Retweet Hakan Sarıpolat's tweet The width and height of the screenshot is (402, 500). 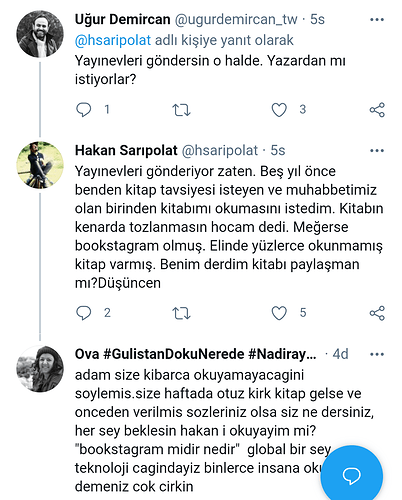coord(181,313)
